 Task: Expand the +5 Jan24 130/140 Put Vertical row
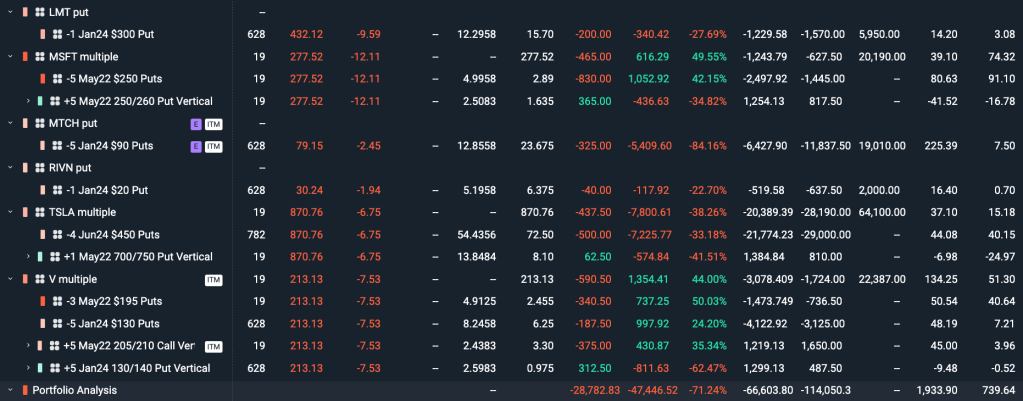pyautogui.click(x=28, y=368)
